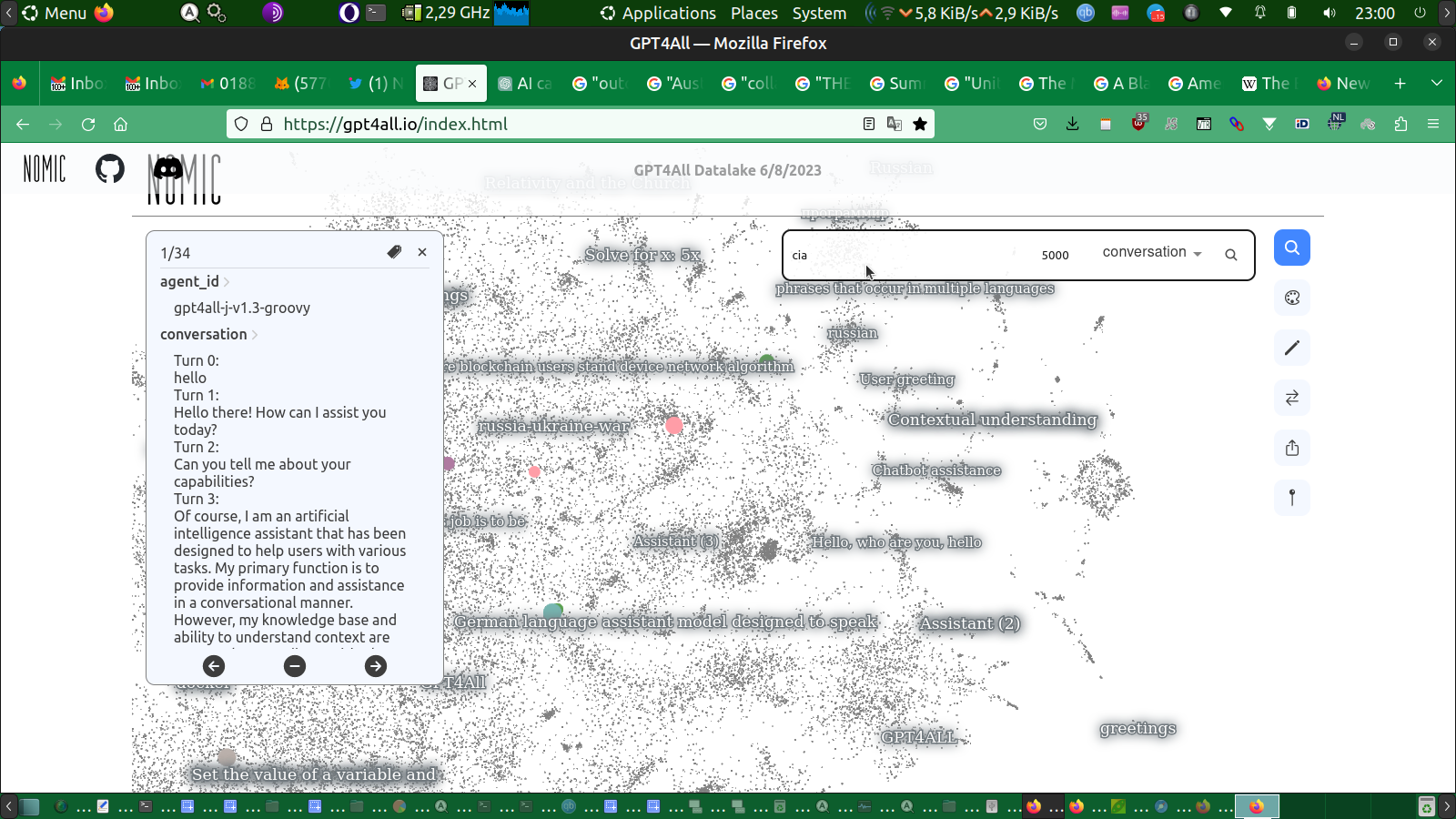Image resolution: width=1456 pixels, height=819 pixels.
Task: Open Firefox downloads panel
Action: (1073, 124)
